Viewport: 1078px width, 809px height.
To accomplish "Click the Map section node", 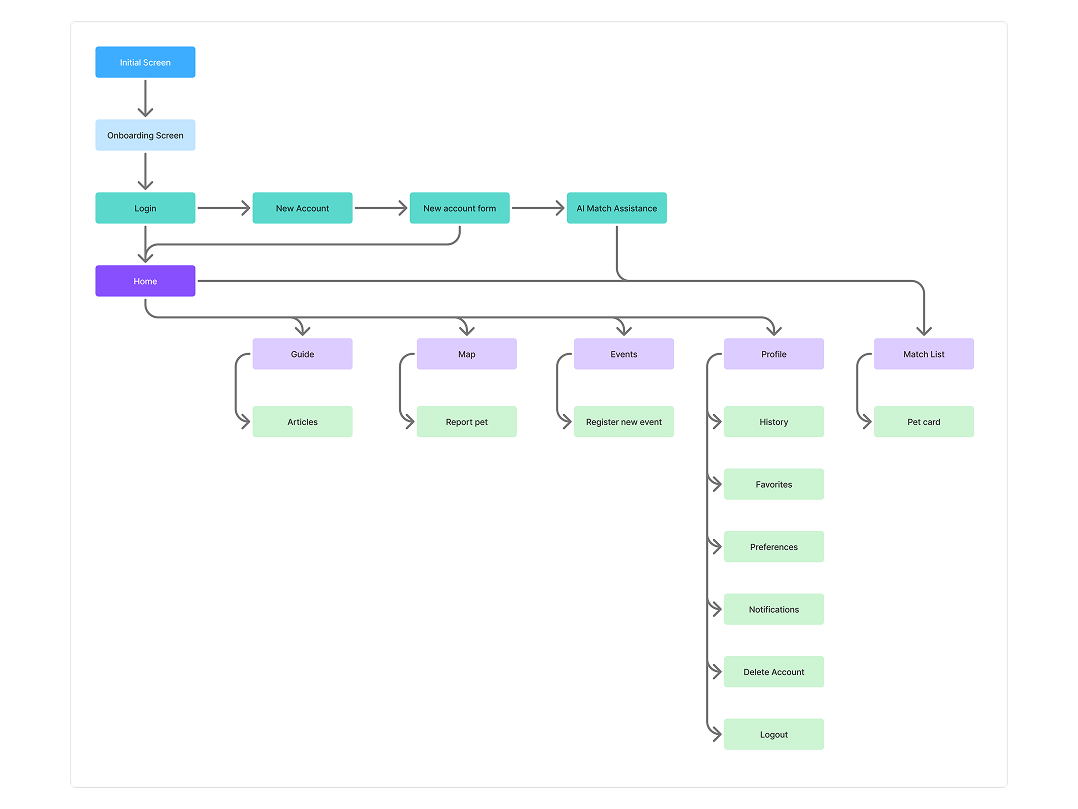I will pyautogui.click(x=466, y=354).
